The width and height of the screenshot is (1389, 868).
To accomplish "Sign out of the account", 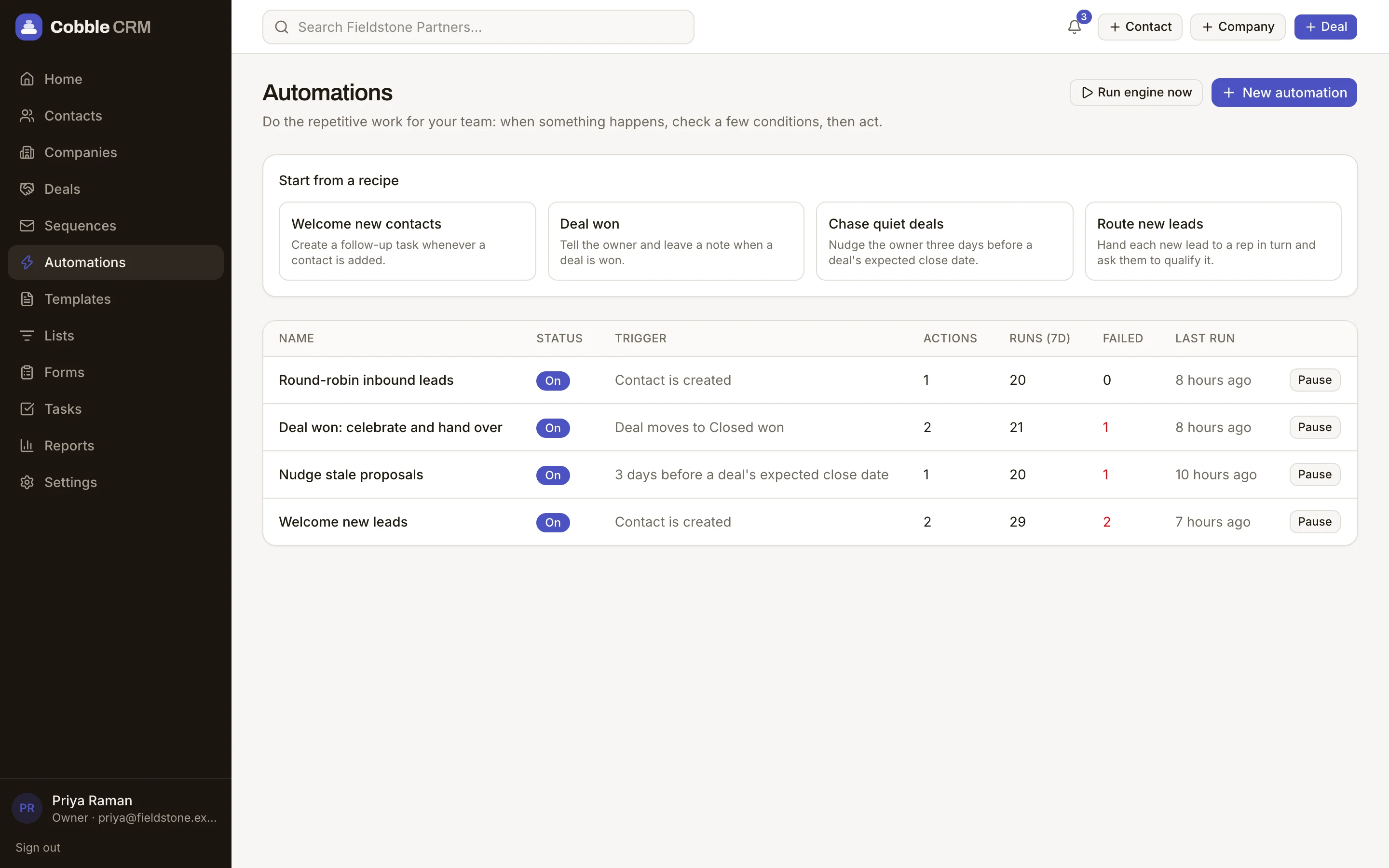I will tap(38, 847).
